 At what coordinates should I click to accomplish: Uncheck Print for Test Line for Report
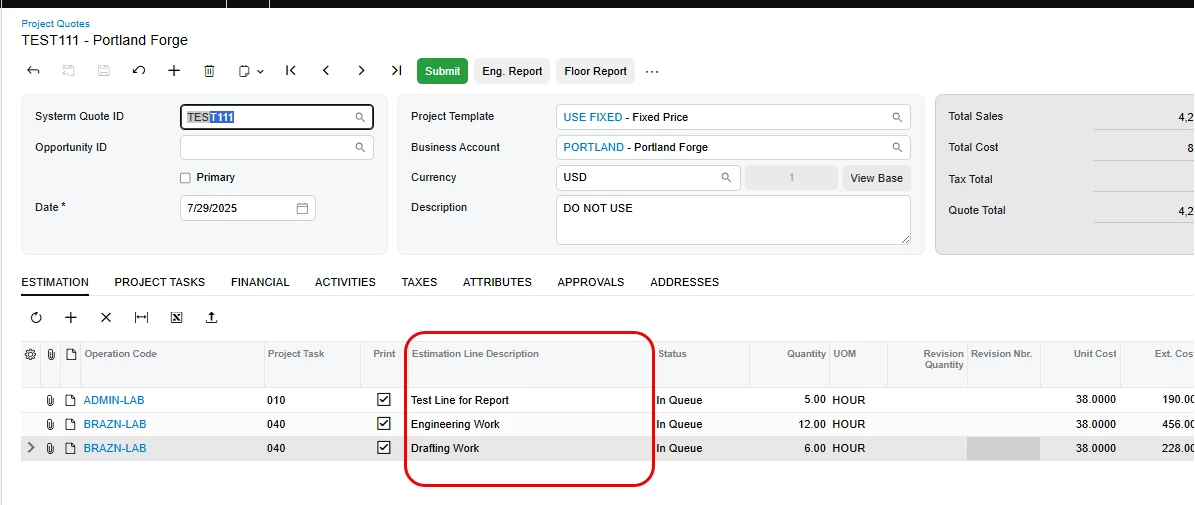pyautogui.click(x=384, y=399)
